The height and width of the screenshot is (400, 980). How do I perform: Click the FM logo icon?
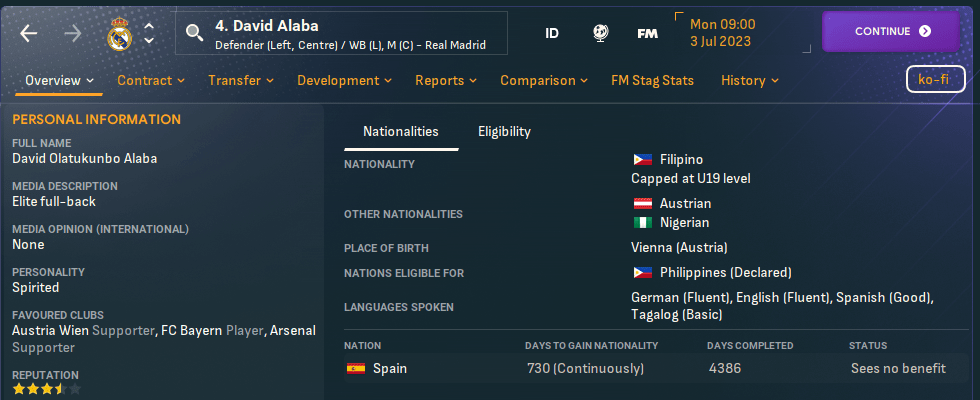click(x=647, y=33)
